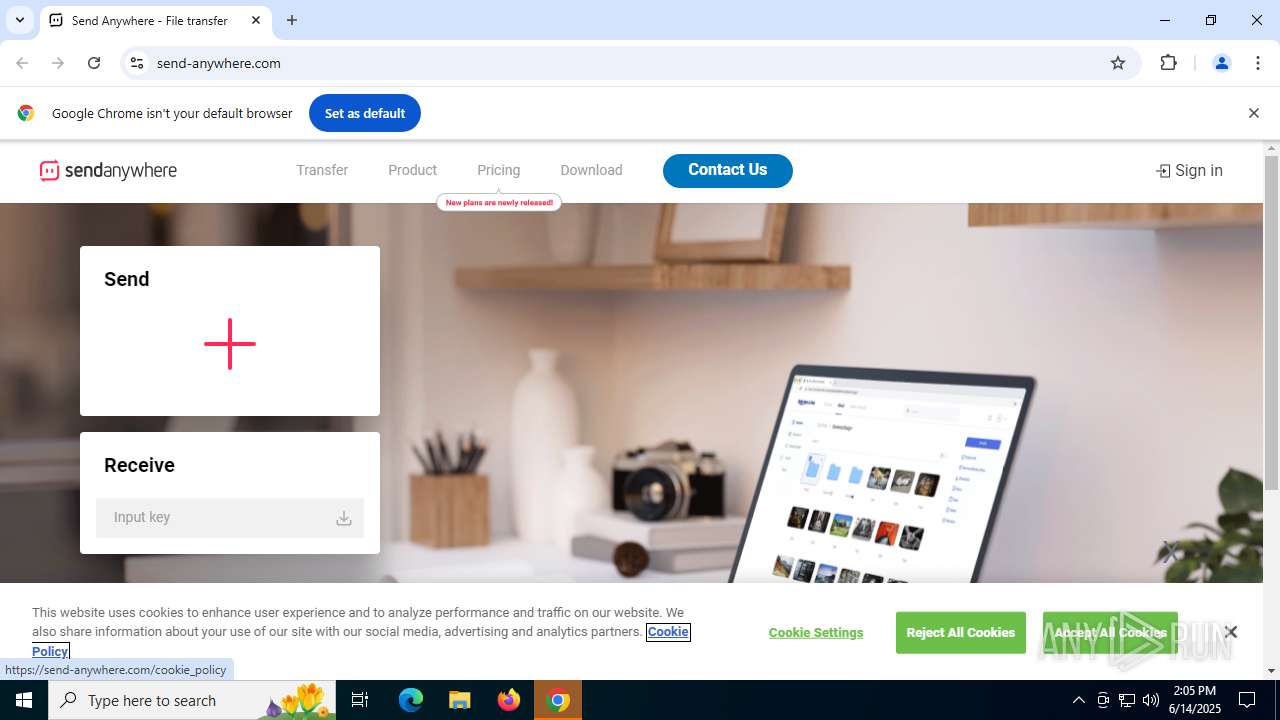The height and width of the screenshot is (720, 1280).
Task: Bookmark this page with the star icon
Action: click(x=1118, y=63)
